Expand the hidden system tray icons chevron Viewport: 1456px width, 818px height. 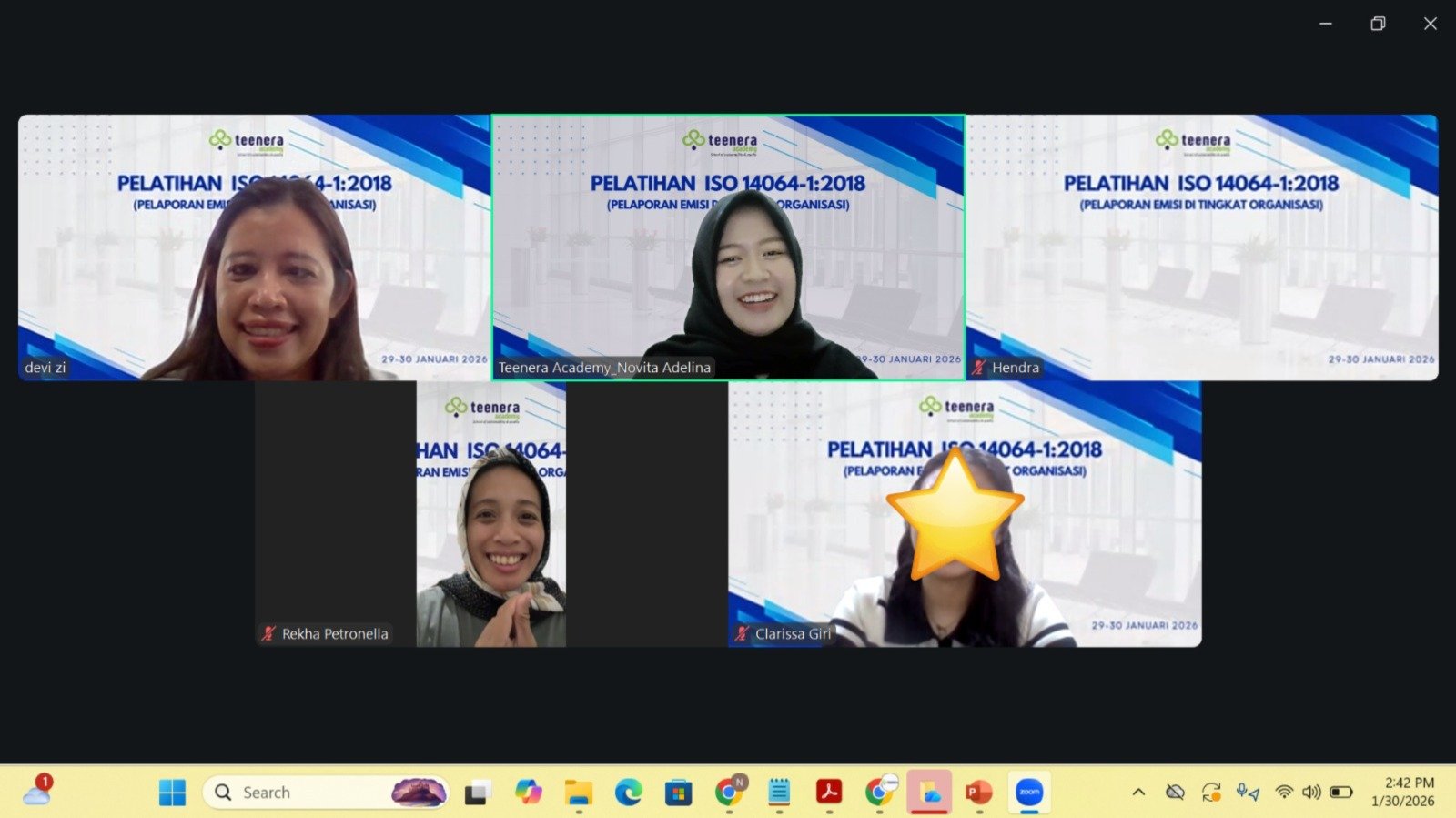click(1138, 793)
